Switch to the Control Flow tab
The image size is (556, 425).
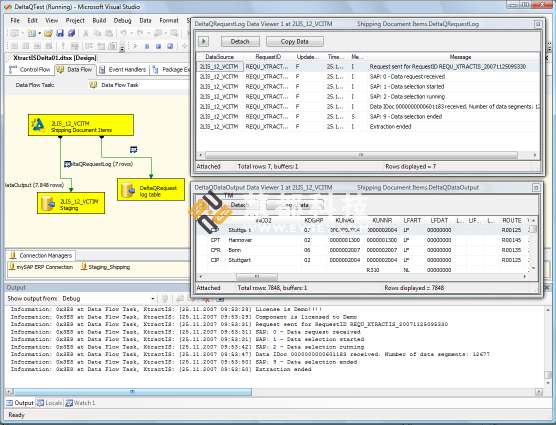tap(30, 69)
